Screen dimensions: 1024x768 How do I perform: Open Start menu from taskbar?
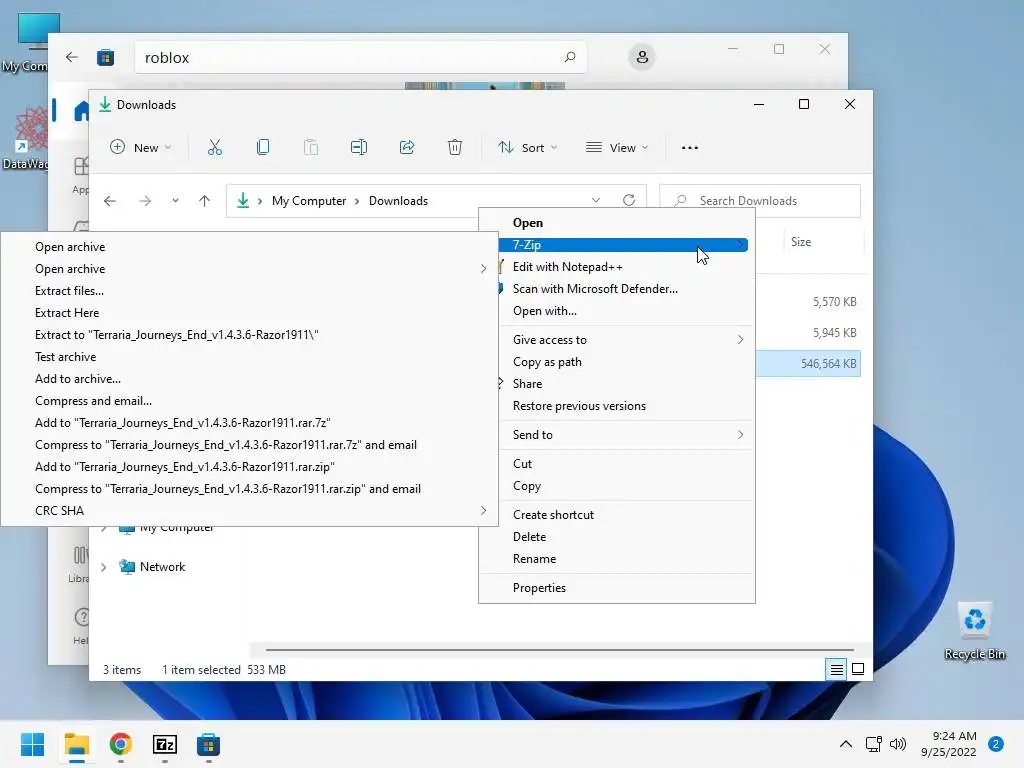click(x=32, y=744)
